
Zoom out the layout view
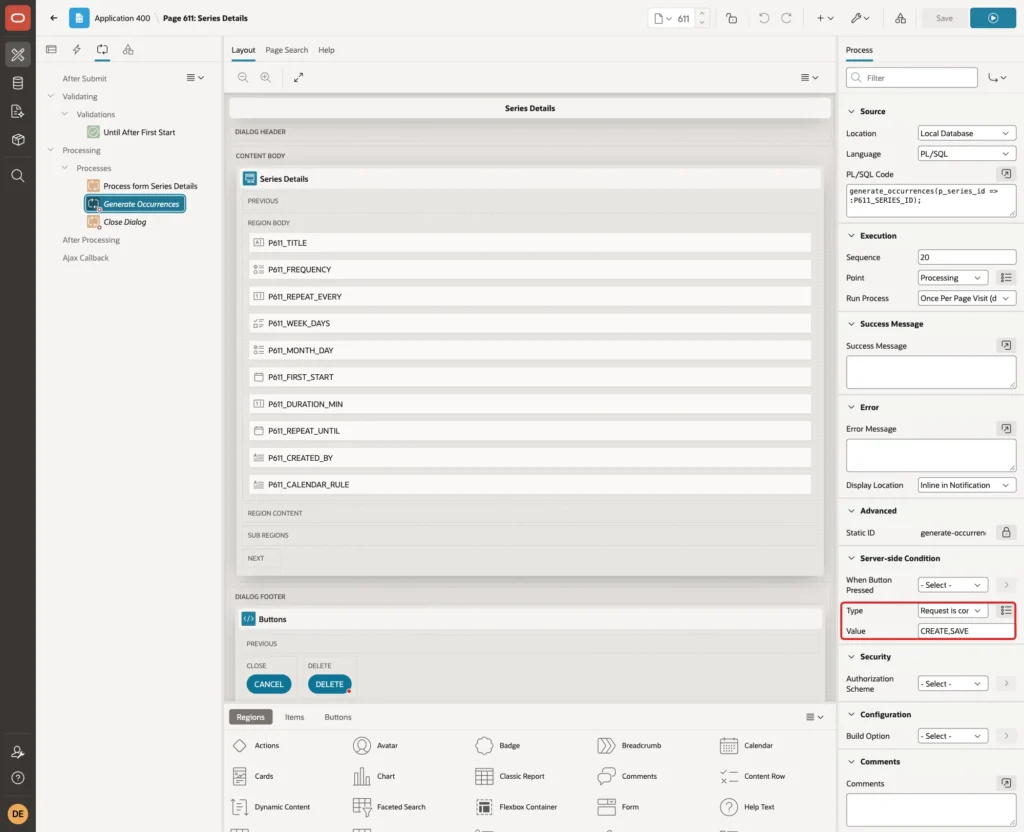243,77
